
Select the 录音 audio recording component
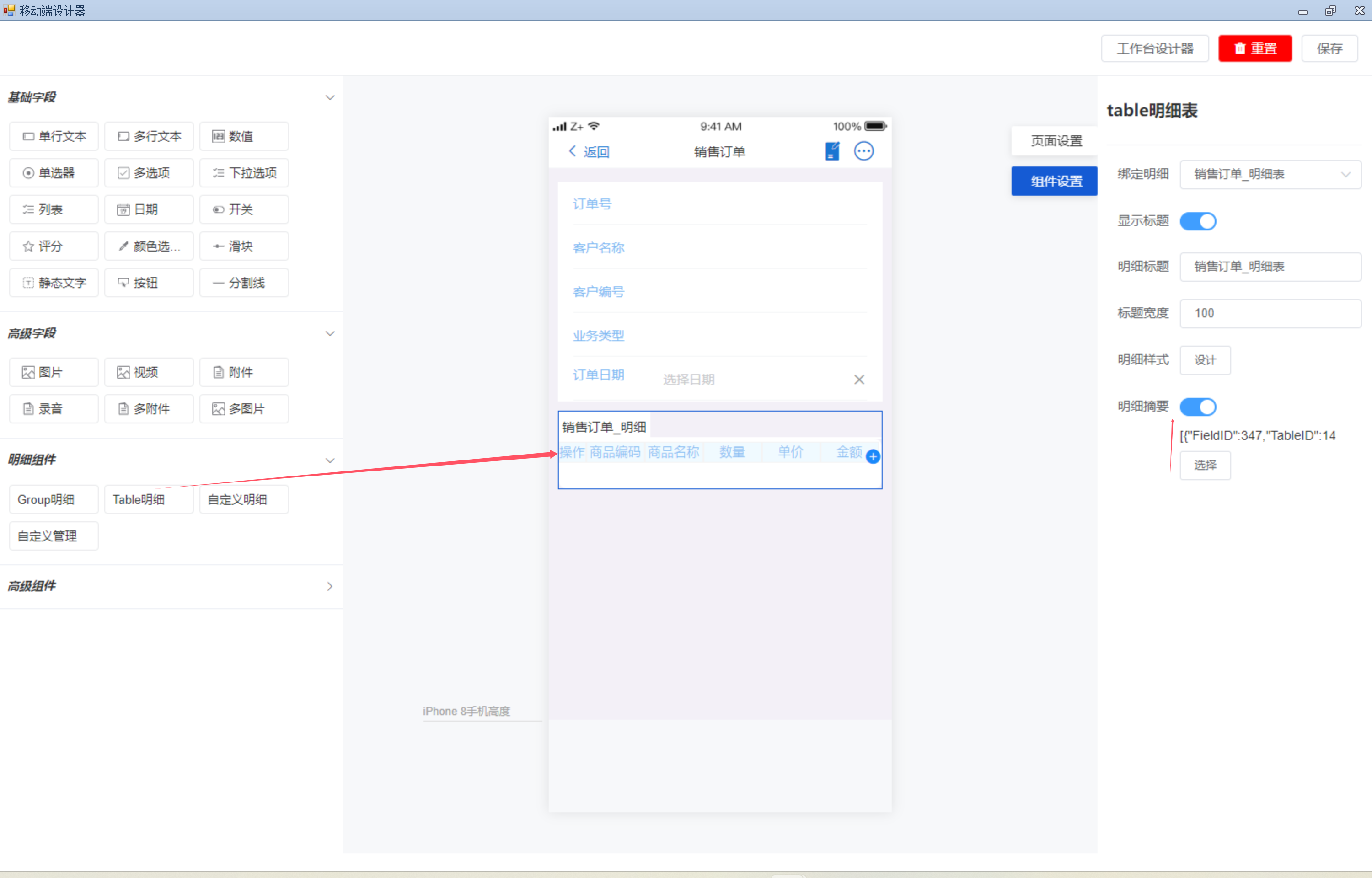(54, 409)
